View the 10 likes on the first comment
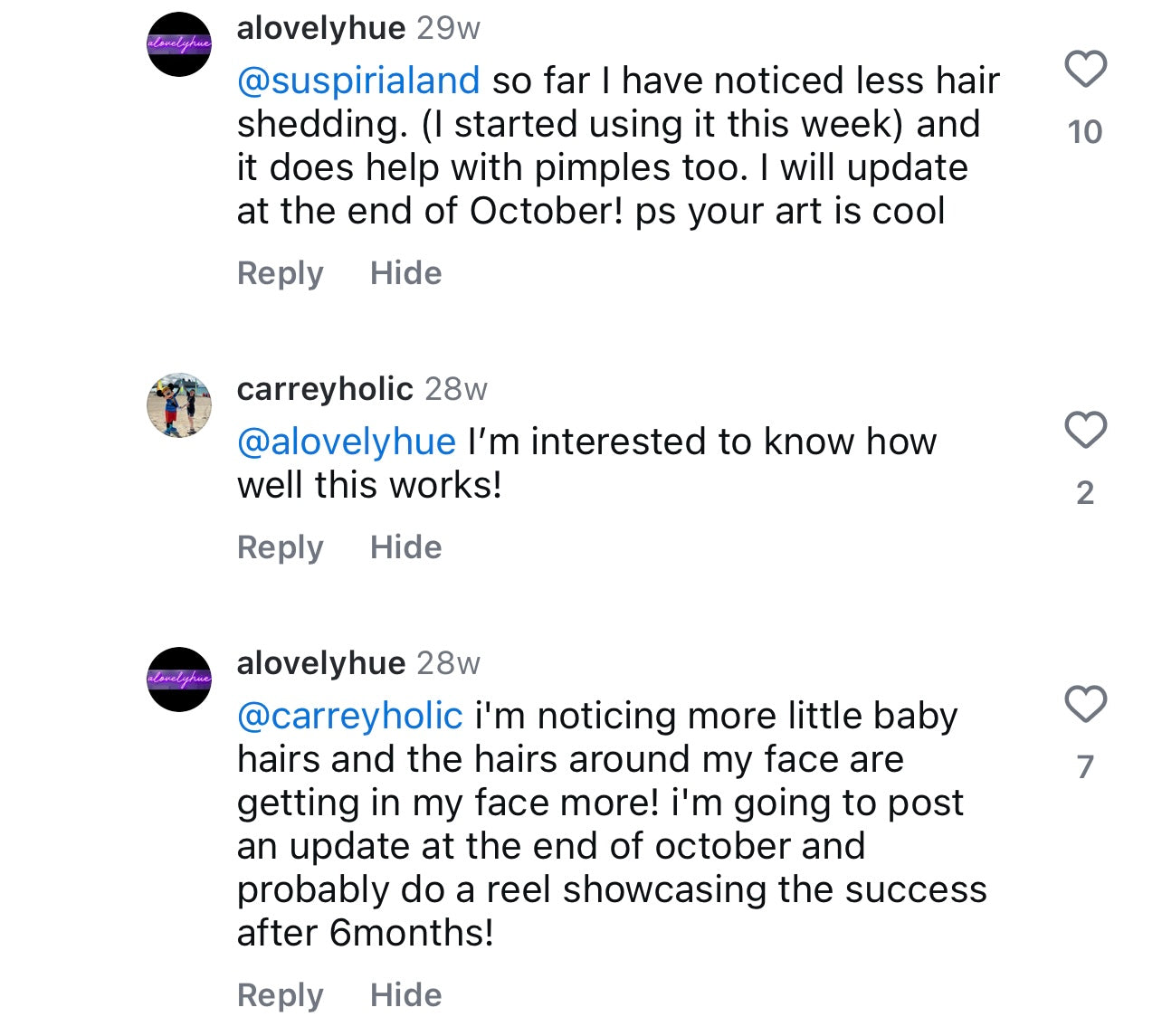The height and width of the screenshot is (1036, 1162). tap(1085, 132)
